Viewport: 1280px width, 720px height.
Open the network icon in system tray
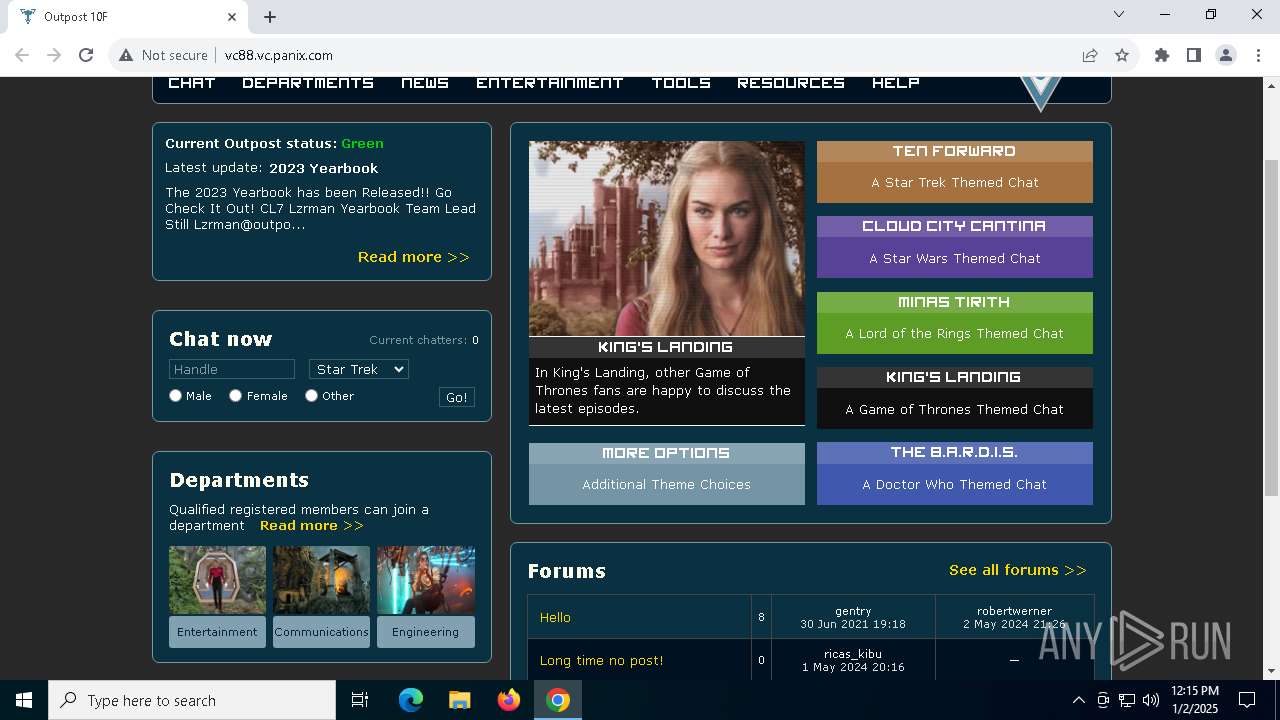[x=1127, y=700]
